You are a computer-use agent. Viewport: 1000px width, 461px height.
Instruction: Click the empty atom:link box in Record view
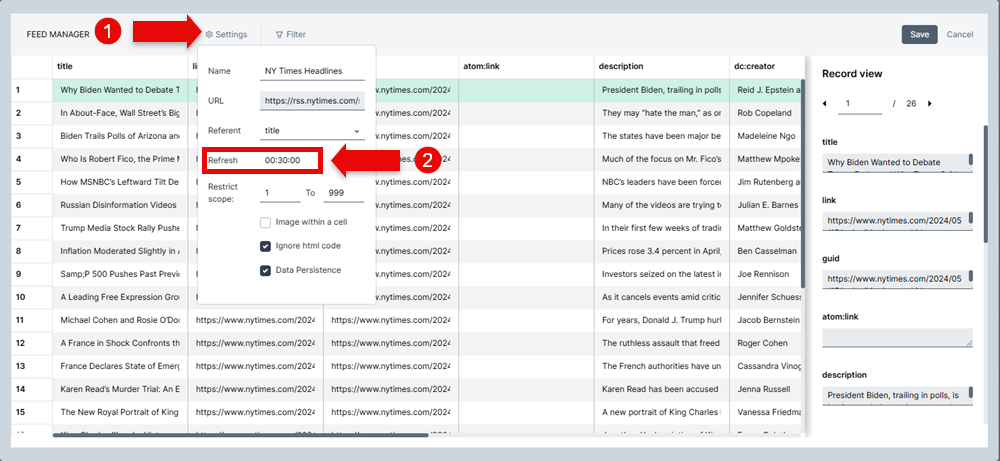click(897, 338)
